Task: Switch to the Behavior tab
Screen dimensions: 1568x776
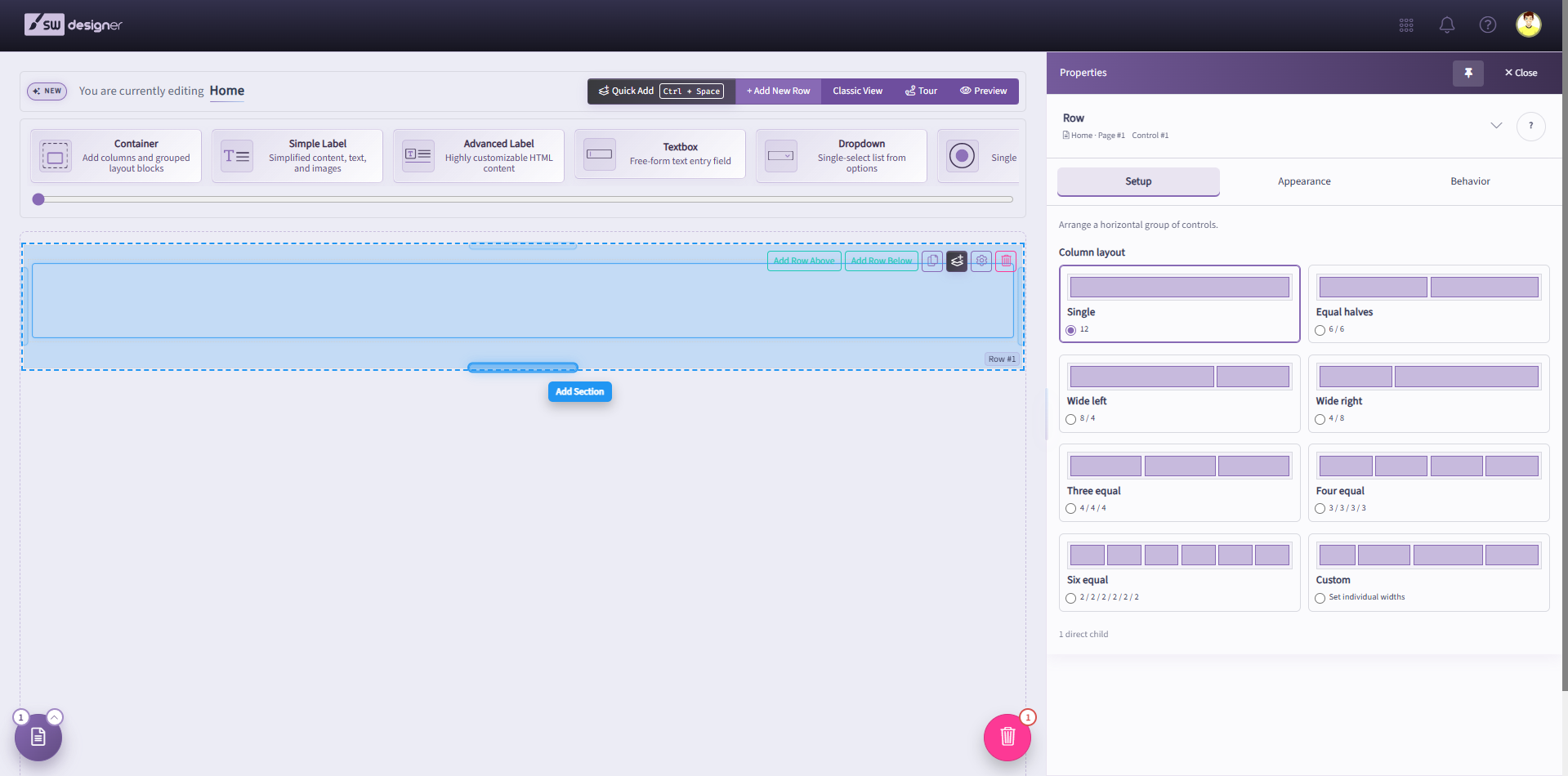Action: (x=1470, y=181)
